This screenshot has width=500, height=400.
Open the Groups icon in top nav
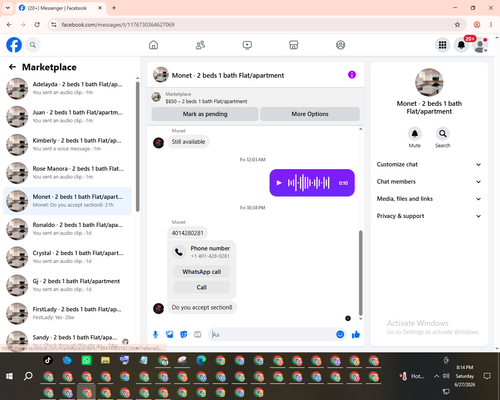pyautogui.click(x=340, y=45)
